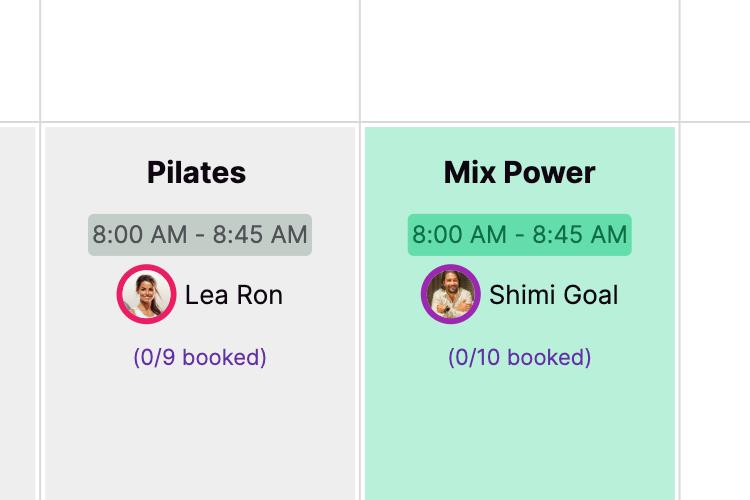Click Shimi Goal's instructor avatar

[451, 294]
